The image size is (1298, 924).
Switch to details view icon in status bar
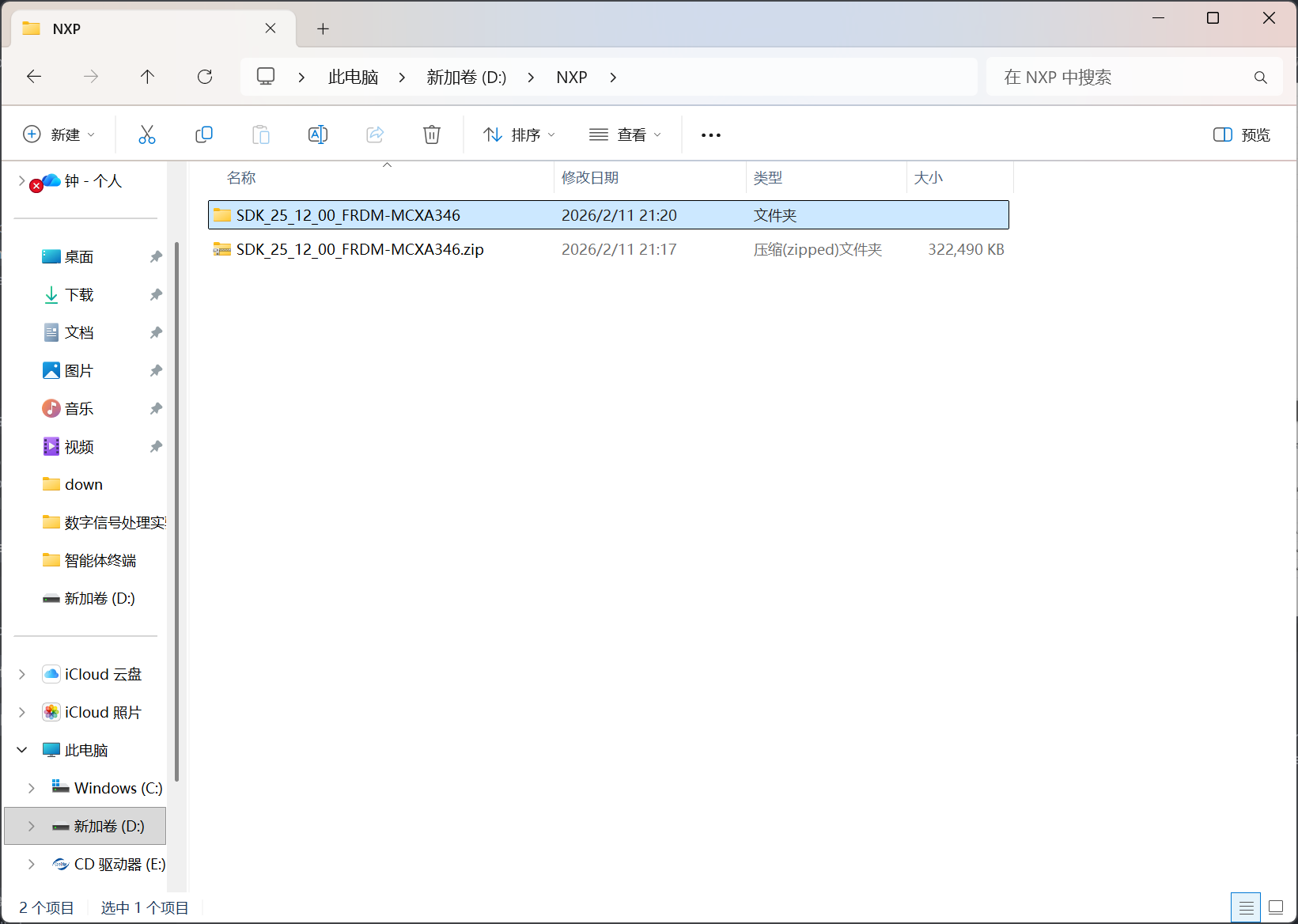click(x=1246, y=907)
